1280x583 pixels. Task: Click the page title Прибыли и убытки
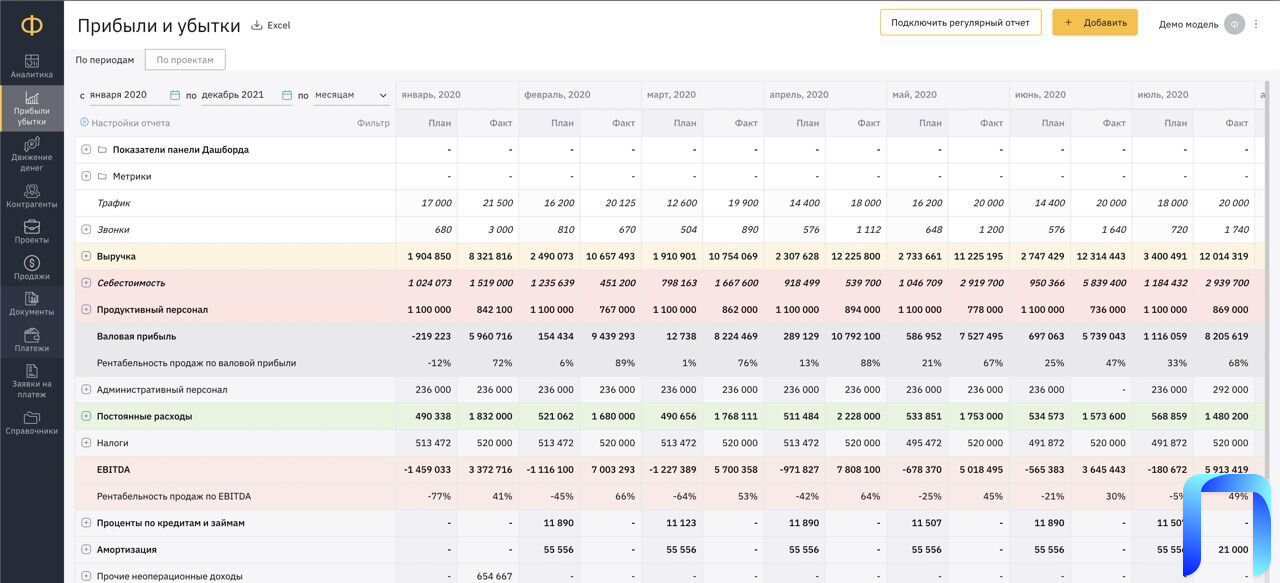[x=159, y=26]
